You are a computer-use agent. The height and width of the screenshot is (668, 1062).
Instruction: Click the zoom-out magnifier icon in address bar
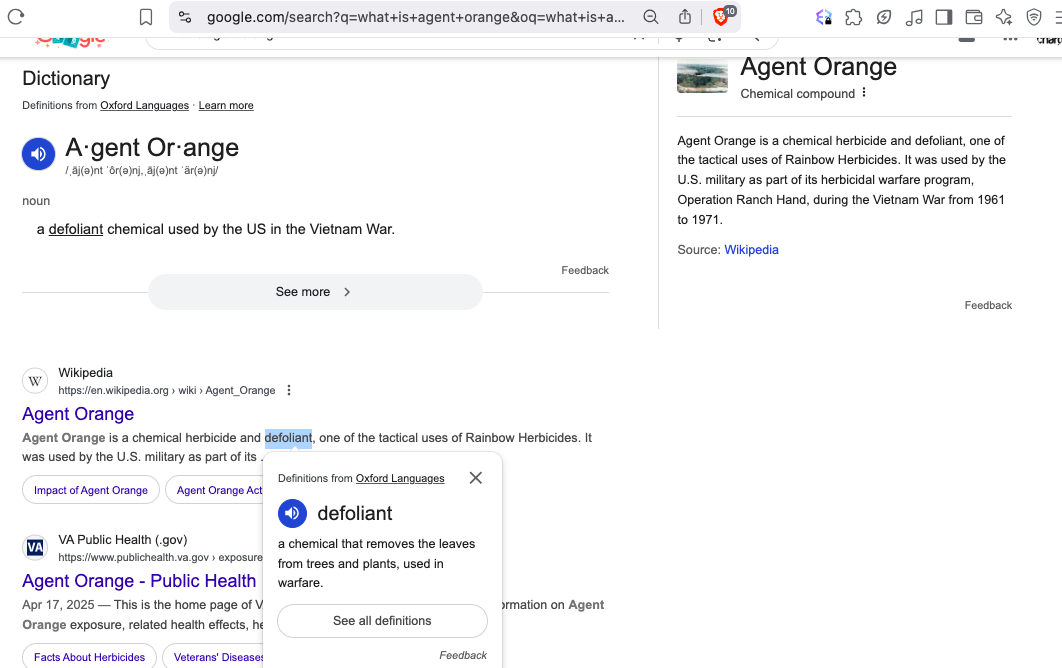(650, 17)
